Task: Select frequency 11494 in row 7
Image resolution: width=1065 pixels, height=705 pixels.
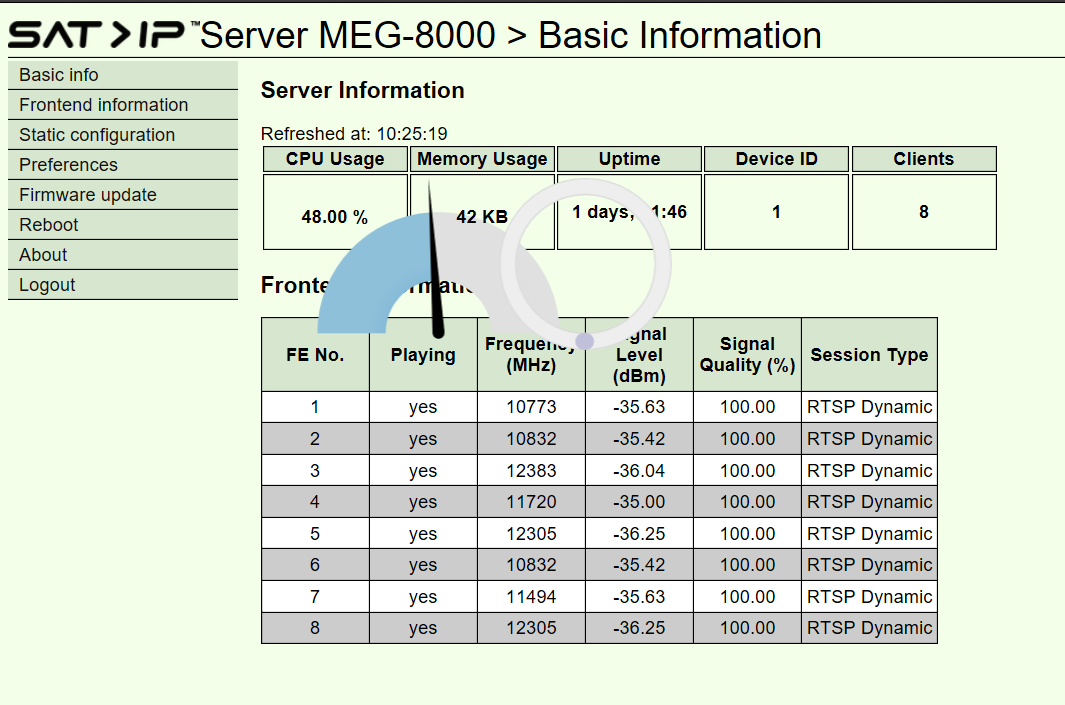Action: [x=531, y=597]
